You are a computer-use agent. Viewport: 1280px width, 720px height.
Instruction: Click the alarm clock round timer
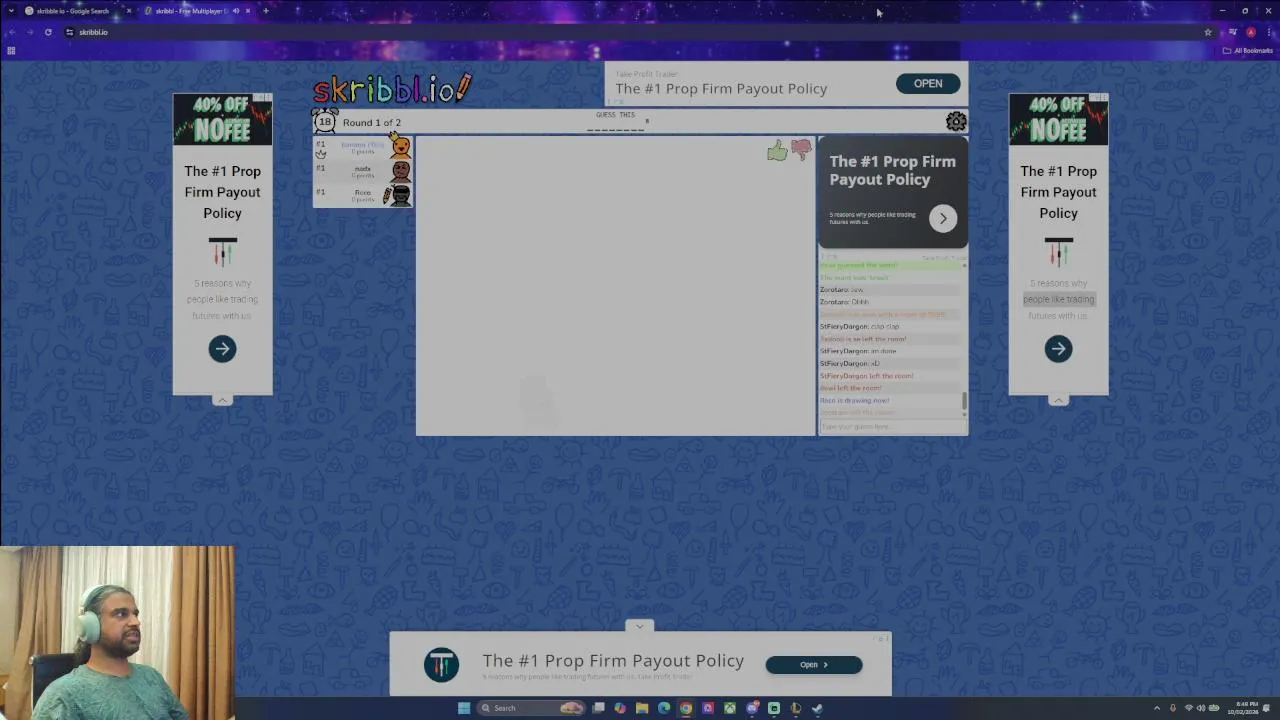coord(325,122)
